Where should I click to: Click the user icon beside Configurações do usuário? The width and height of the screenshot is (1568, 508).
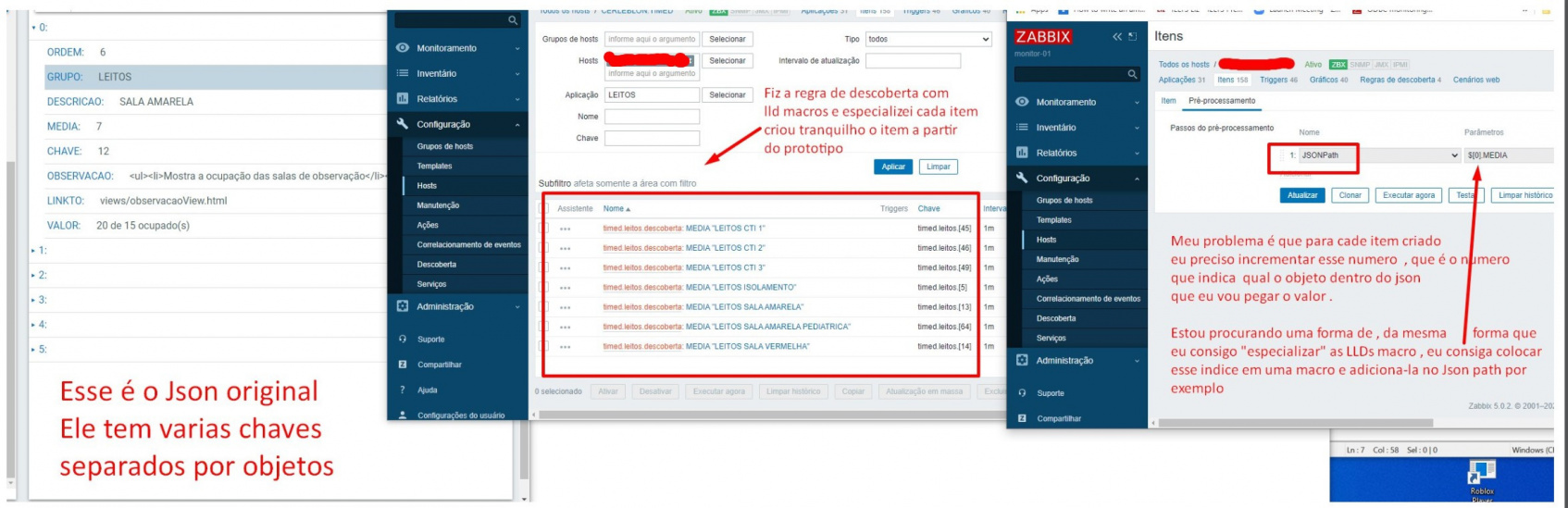(403, 415)
